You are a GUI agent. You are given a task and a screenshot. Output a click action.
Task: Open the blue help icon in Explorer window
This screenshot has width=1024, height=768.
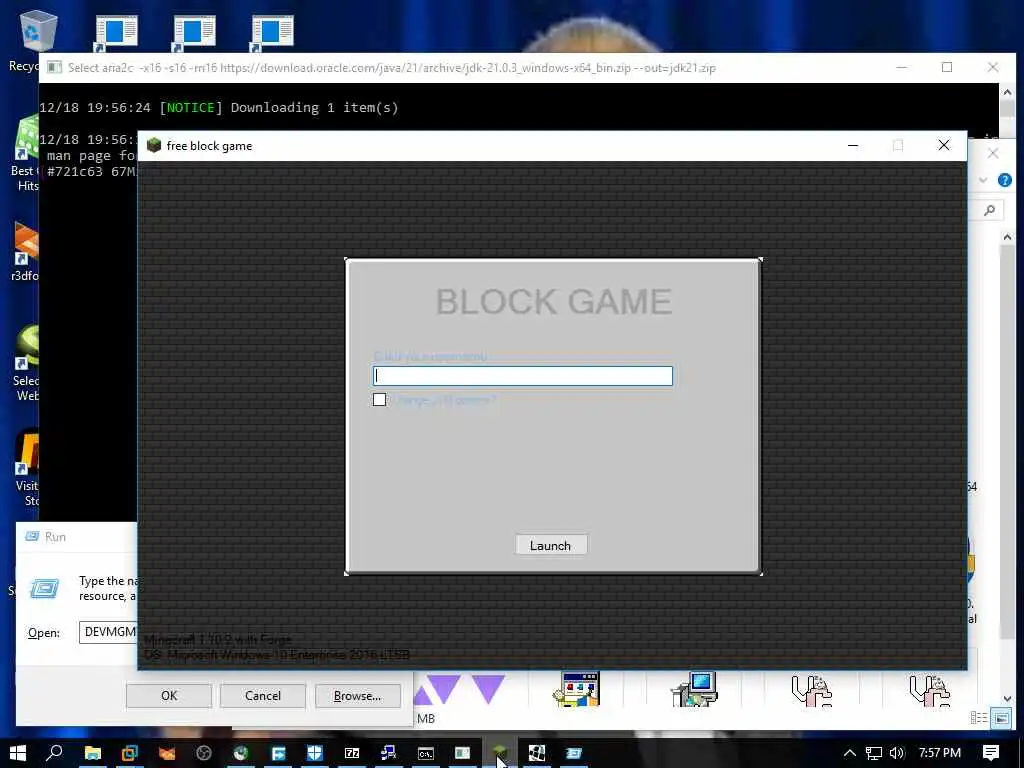pos(1004,180)
